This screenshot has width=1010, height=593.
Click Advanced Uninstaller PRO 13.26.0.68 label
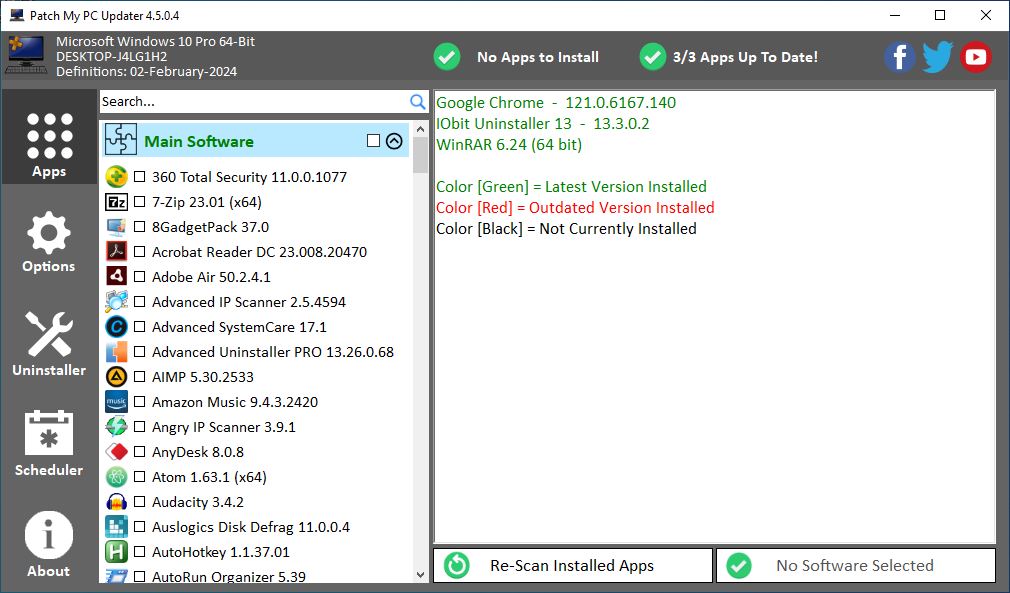pyautogui.click(x=272, y=352)
